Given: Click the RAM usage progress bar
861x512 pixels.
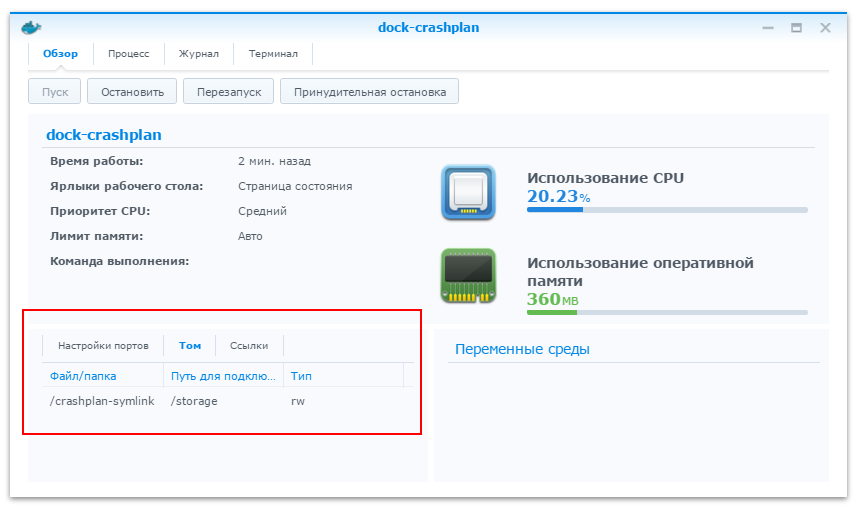Looking at the screenshot, I should [x=667, y=313].
